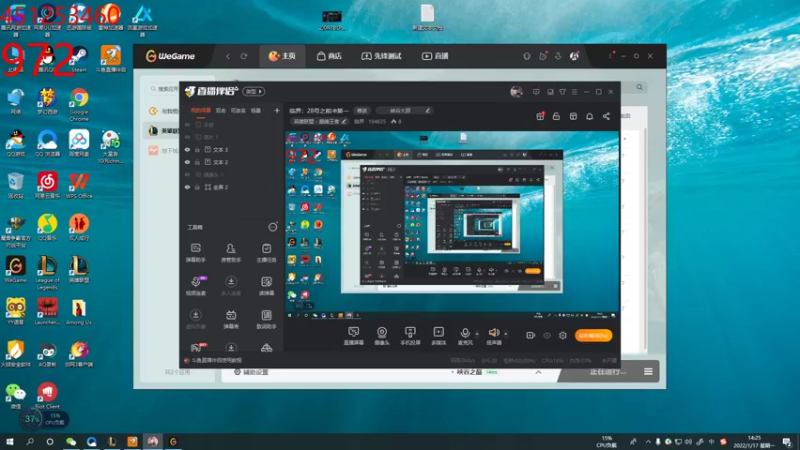Image resolution: width=800 pixels, height=450 pixels.
Task: Open the layout grid icon above preview
Action: coord(573,116)
